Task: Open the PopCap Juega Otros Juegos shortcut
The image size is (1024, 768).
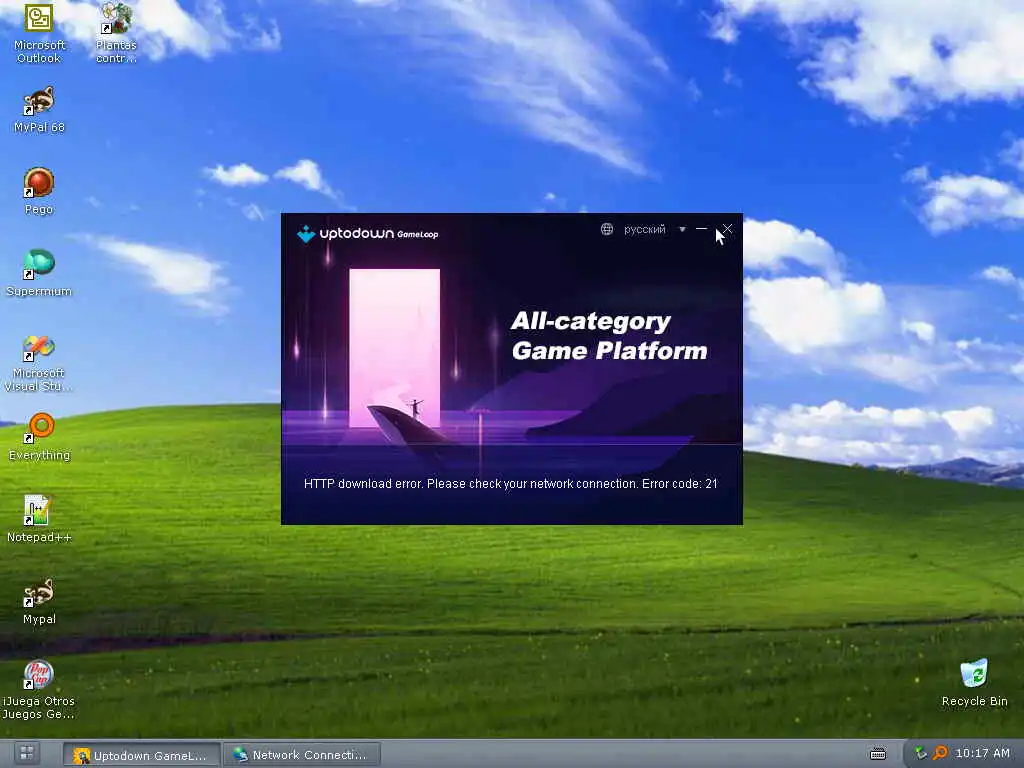Action: [x=39, y=690]
